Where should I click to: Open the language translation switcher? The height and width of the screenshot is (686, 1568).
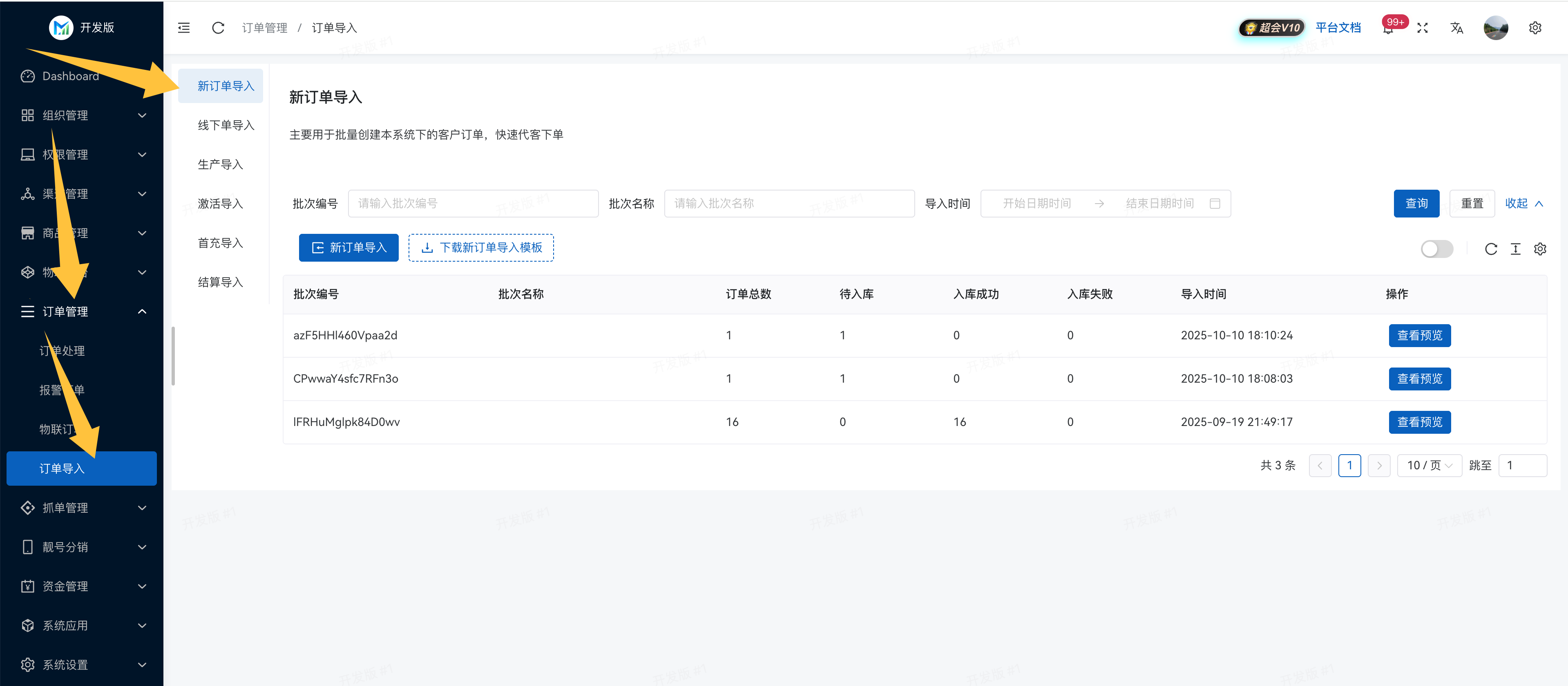1456,28
